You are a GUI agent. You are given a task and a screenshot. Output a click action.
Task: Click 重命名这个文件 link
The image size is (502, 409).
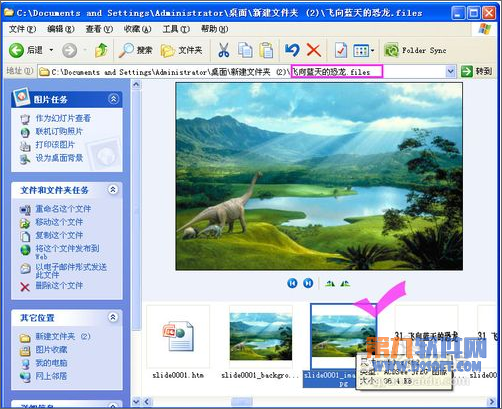[63, 209]
